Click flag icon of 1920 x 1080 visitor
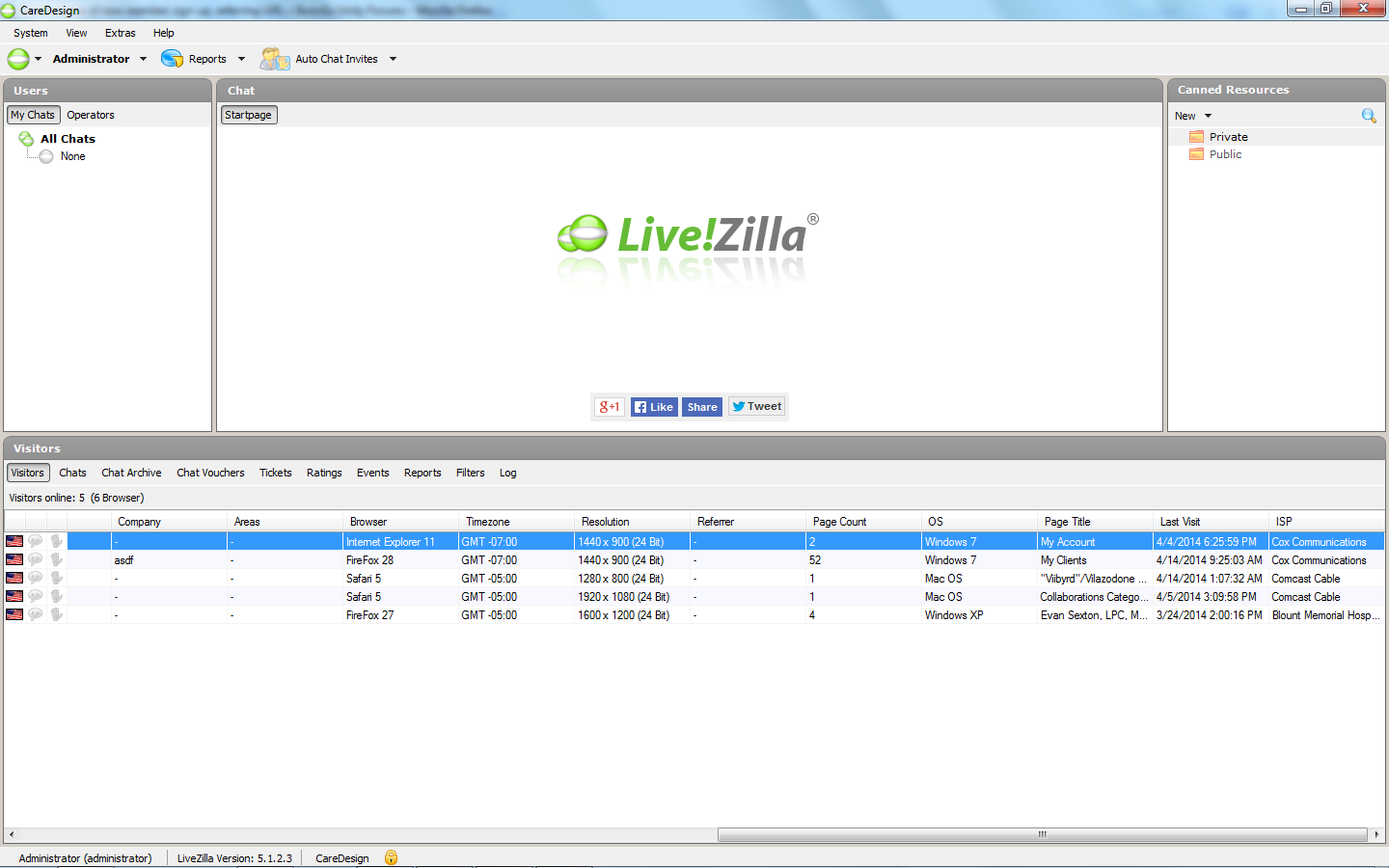This screenshot has height=868, width=1389. [x=14, y=597]
